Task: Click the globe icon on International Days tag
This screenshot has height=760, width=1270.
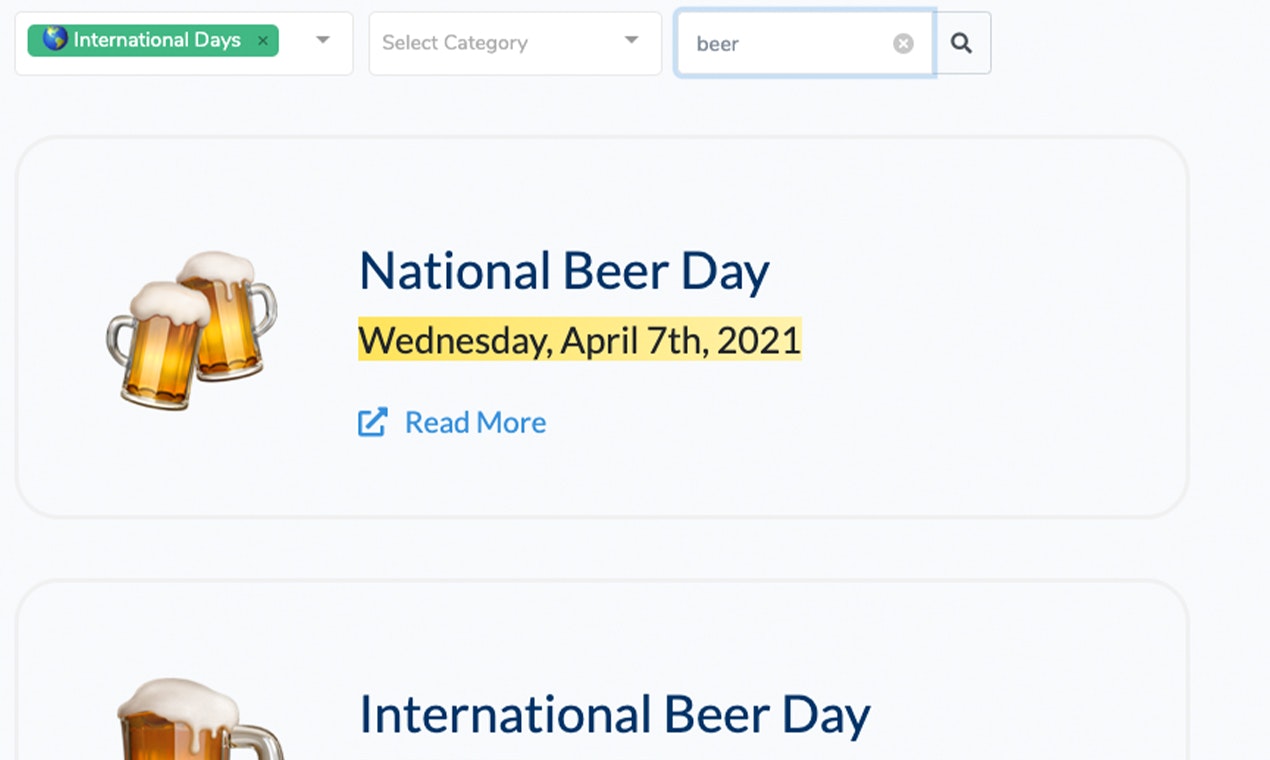Action: 55,39
